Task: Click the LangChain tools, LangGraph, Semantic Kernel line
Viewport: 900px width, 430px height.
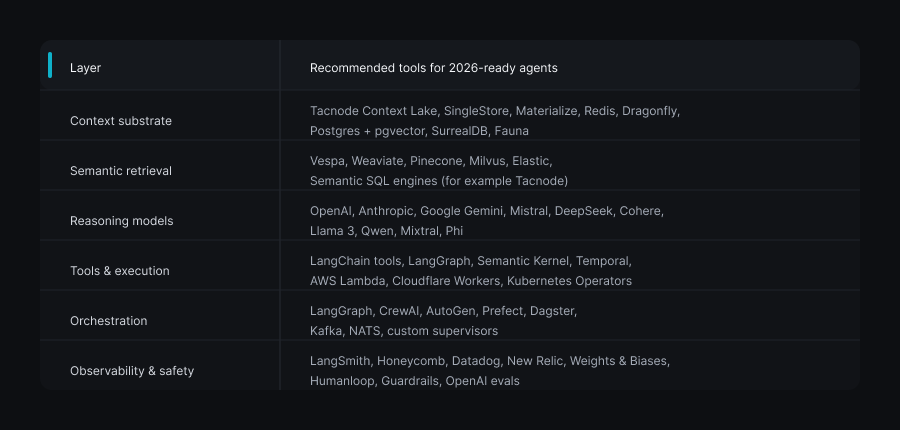Action: coord(470,261)
